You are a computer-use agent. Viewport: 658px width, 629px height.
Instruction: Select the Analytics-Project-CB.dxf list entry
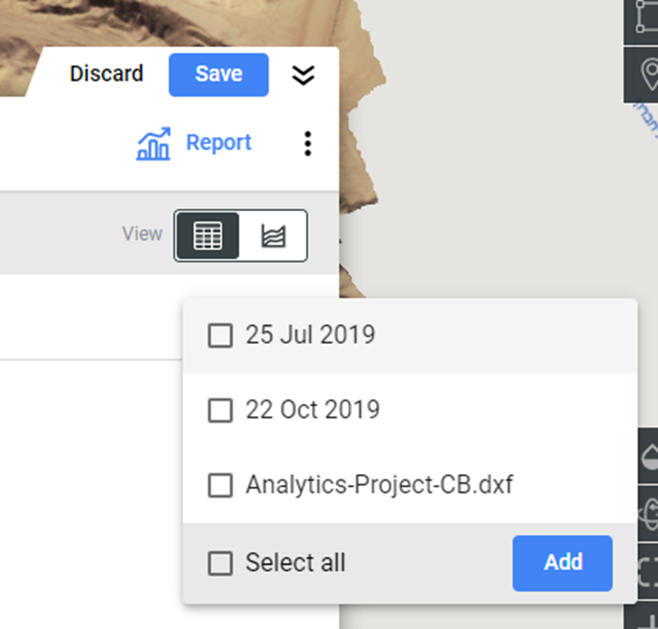click(410, 485)
